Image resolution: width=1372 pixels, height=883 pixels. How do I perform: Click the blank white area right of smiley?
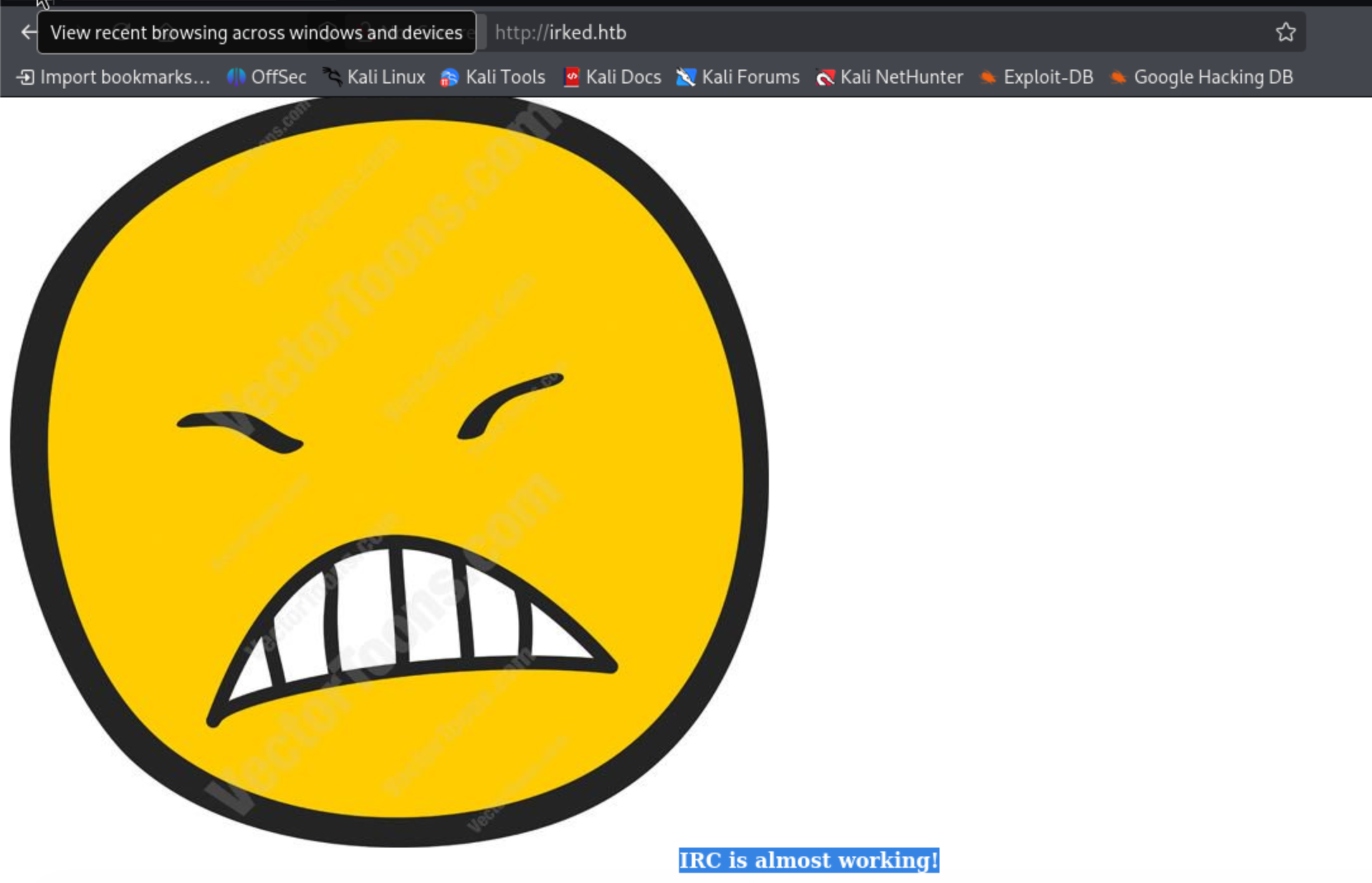pyautogui.click(x=1075, y=443)
